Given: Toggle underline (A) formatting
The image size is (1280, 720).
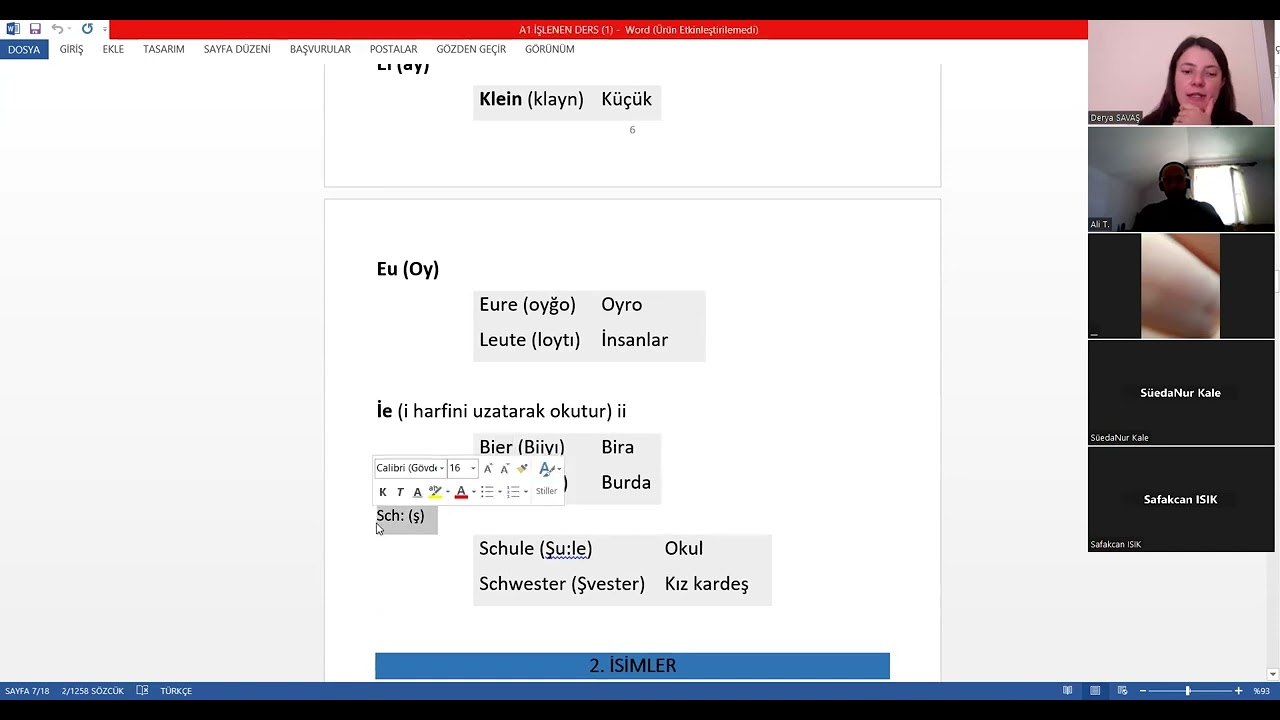Looking at the screenshot, I should (x=417, y=492).
